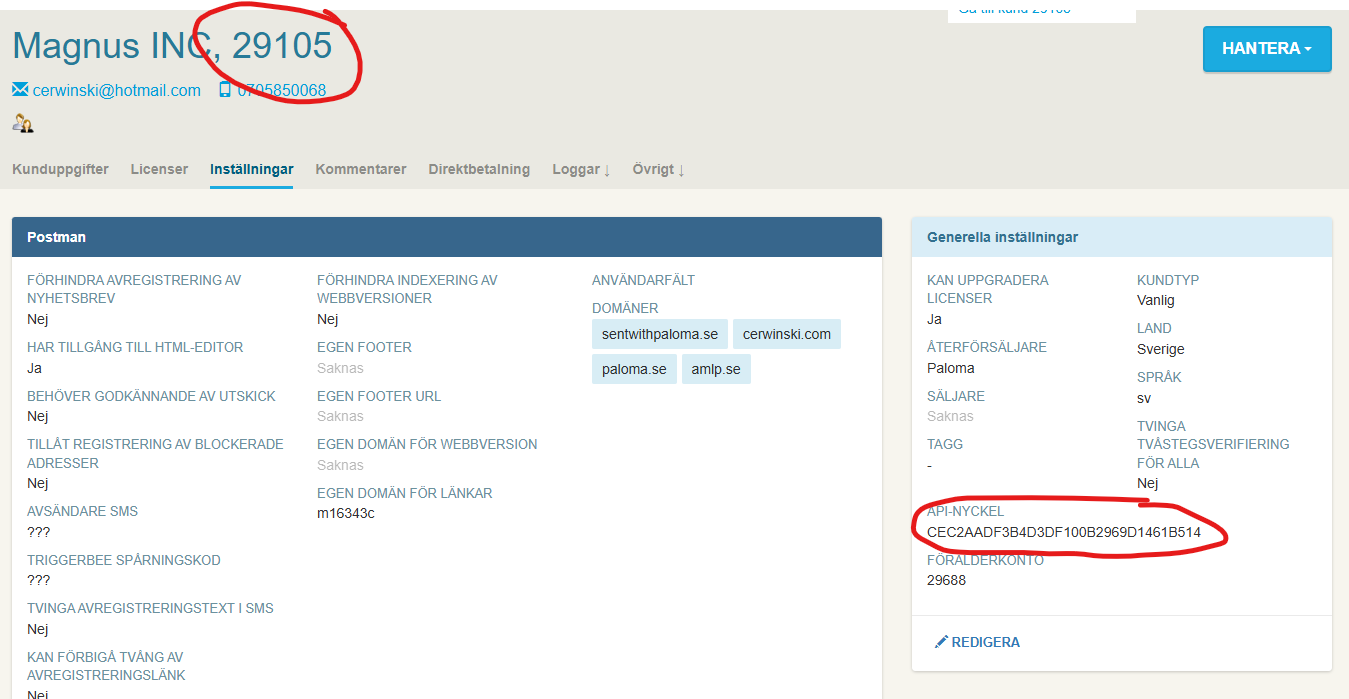Click the phone icon beside the number
The width and height of the screenshot is (1349, 699).
click(x=225, y=90)
